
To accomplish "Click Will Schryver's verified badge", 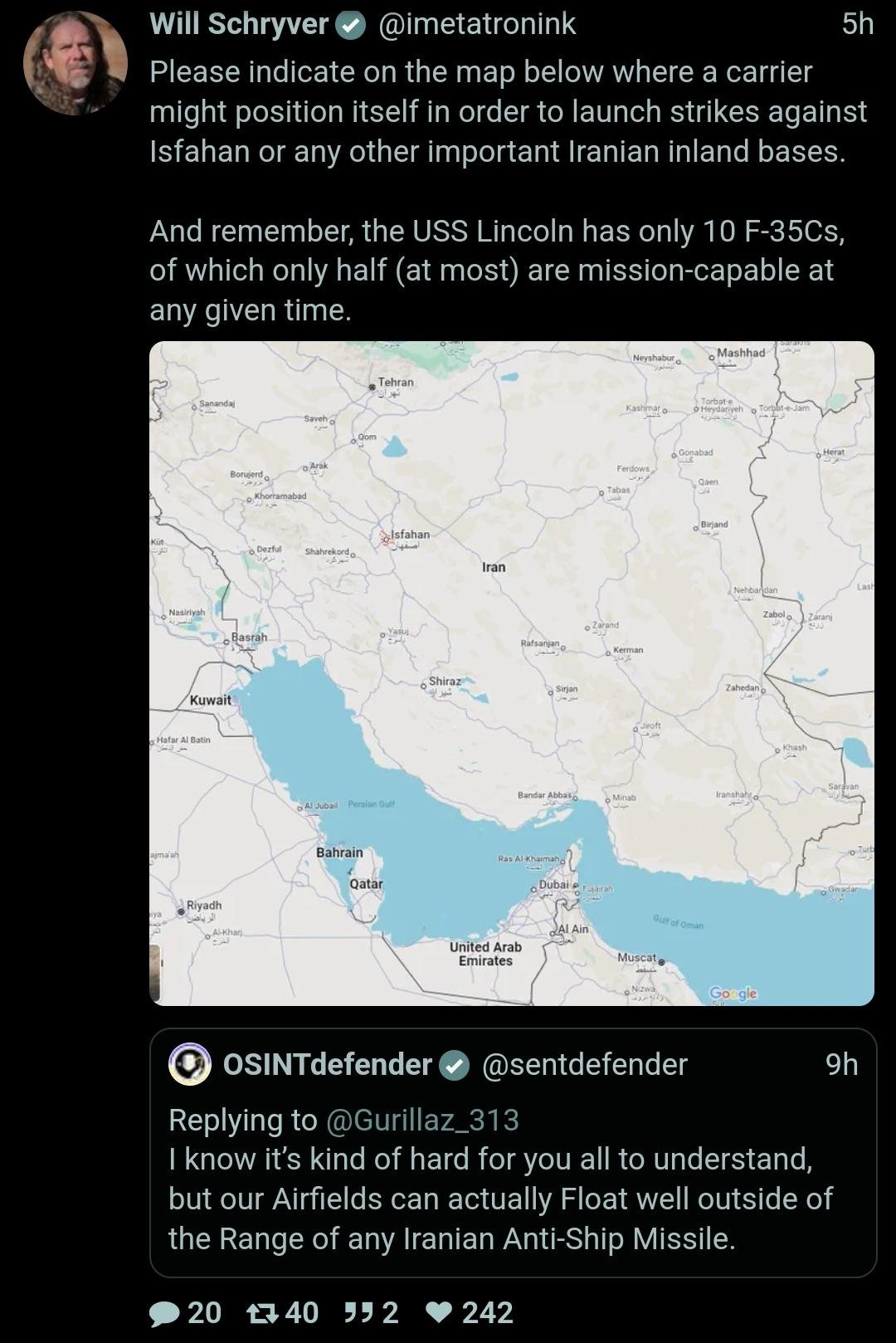I will [x=351, y=26].
